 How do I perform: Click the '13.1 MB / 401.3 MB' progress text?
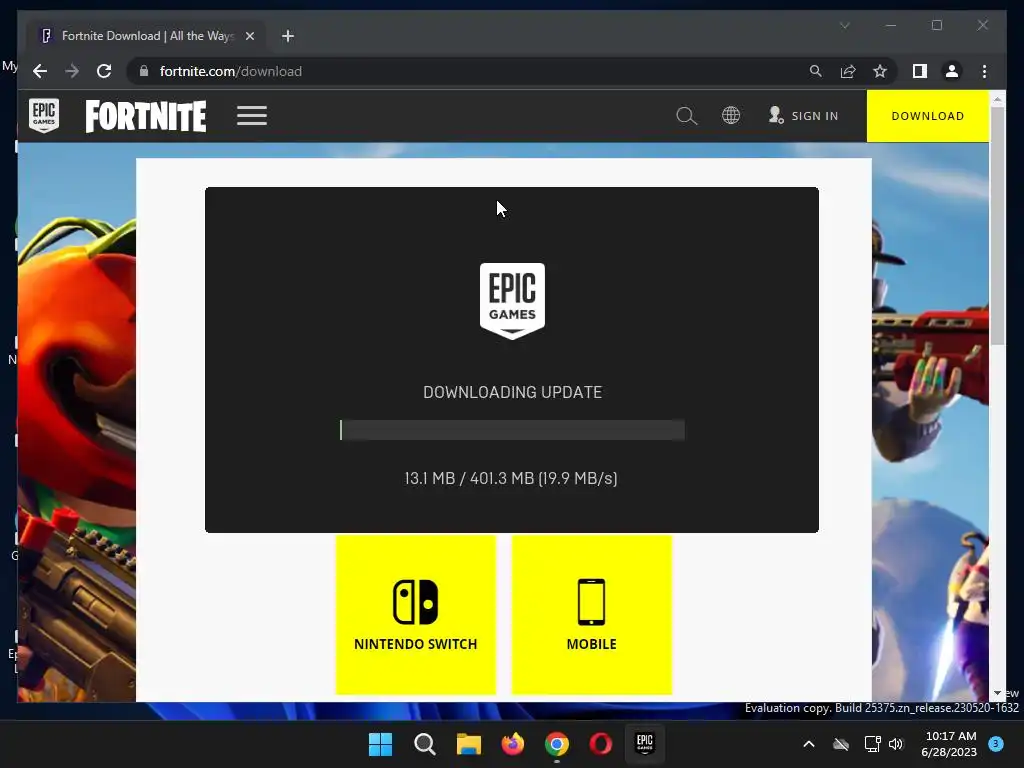coord(511,478)
